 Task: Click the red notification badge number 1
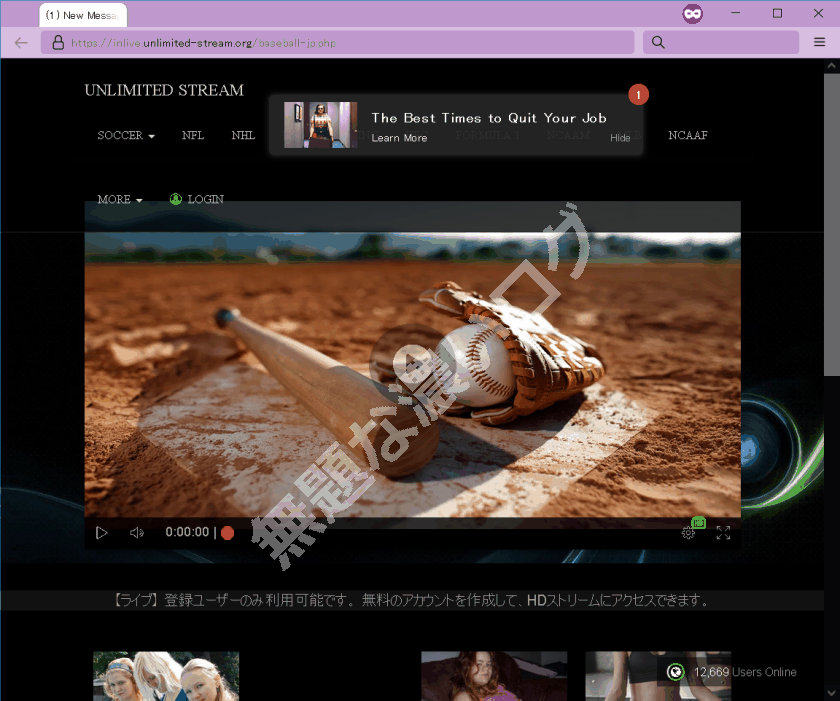638,95
